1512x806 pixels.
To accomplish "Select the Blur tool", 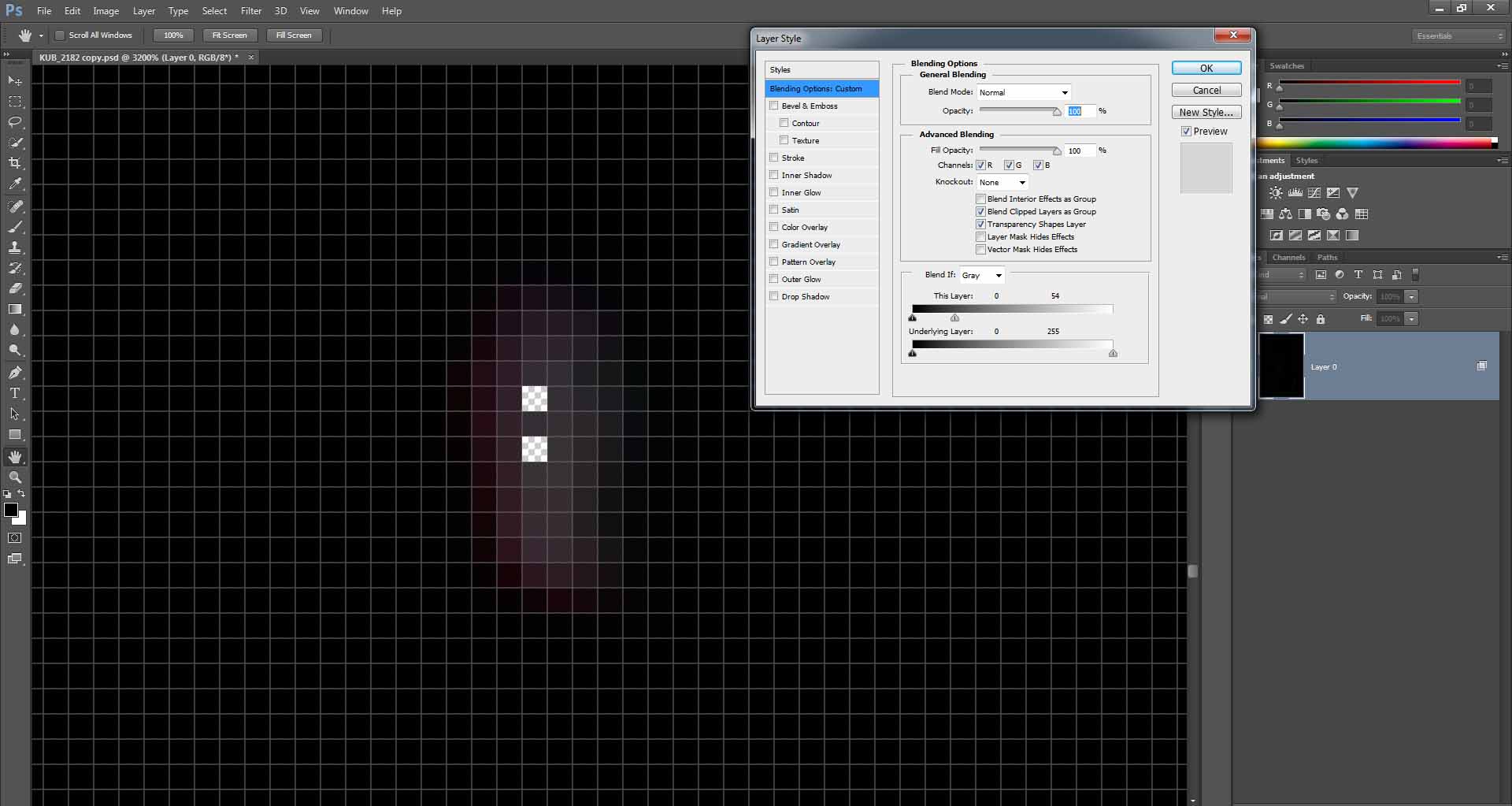I will pyautogui.click(x=15, y=329).
